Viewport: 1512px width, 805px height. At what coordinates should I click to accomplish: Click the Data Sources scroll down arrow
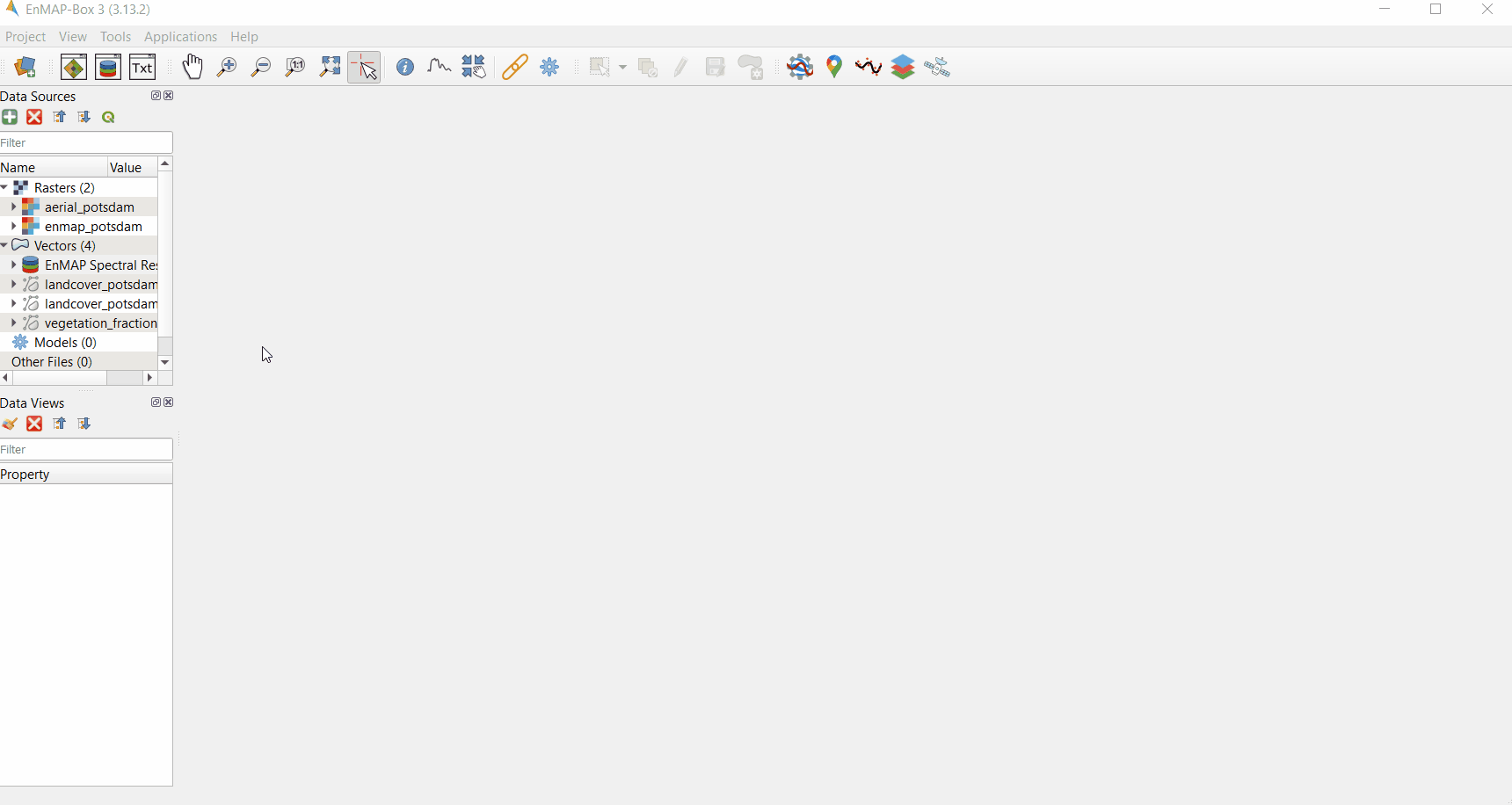coord(165,362)
